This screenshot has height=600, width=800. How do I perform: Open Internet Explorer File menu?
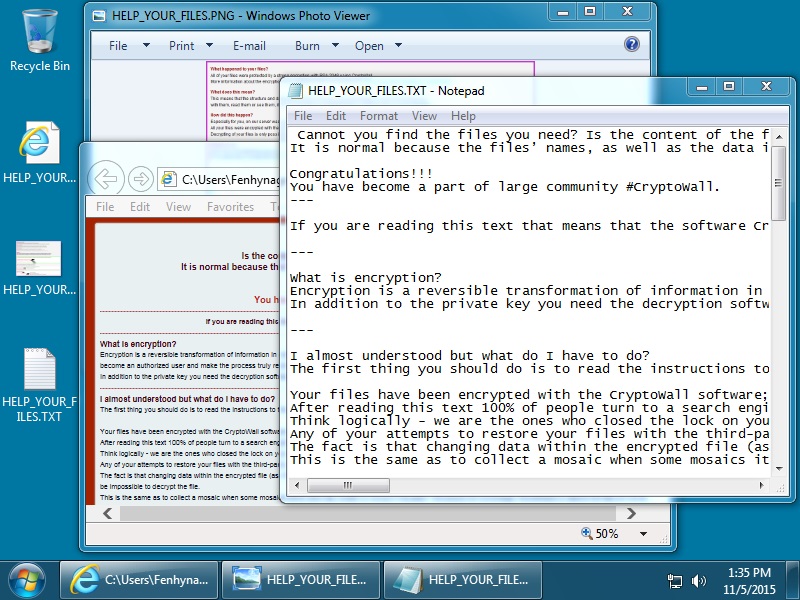(x=105, y=207)
